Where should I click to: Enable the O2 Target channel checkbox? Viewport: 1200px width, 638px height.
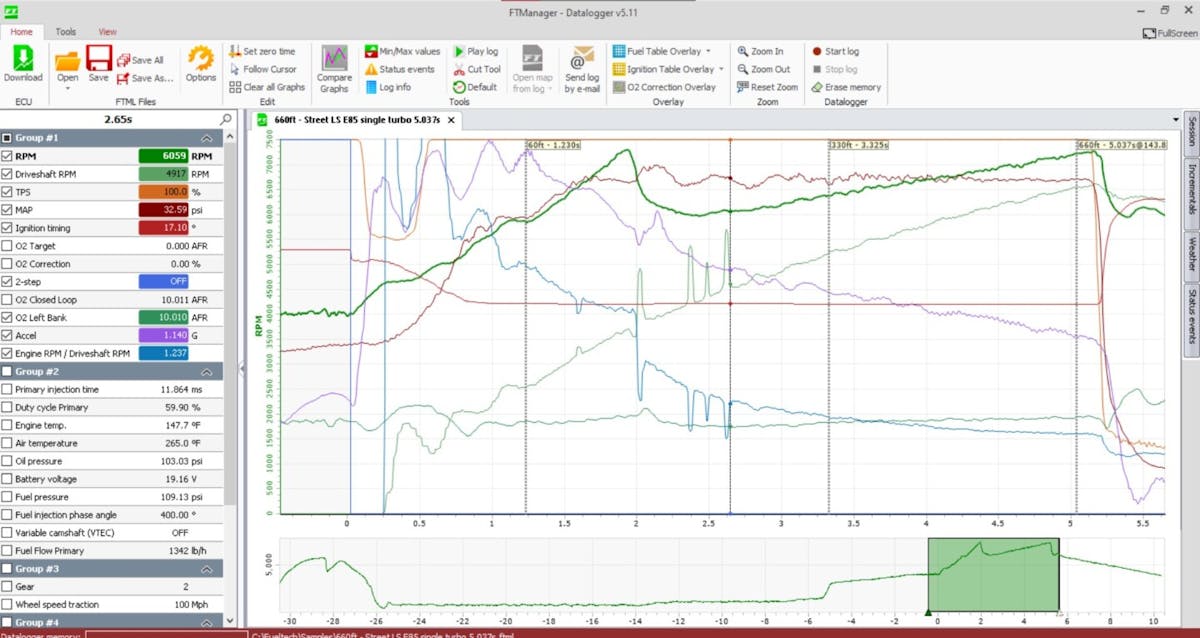tap(8, 246)
